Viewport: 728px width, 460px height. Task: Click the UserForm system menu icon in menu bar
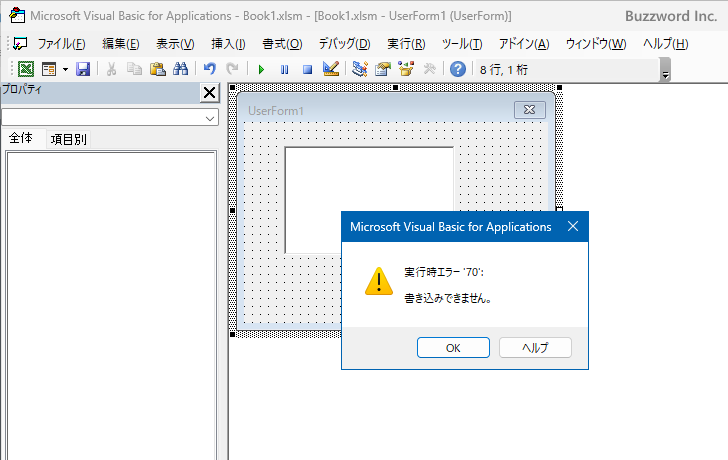[20, 44]
